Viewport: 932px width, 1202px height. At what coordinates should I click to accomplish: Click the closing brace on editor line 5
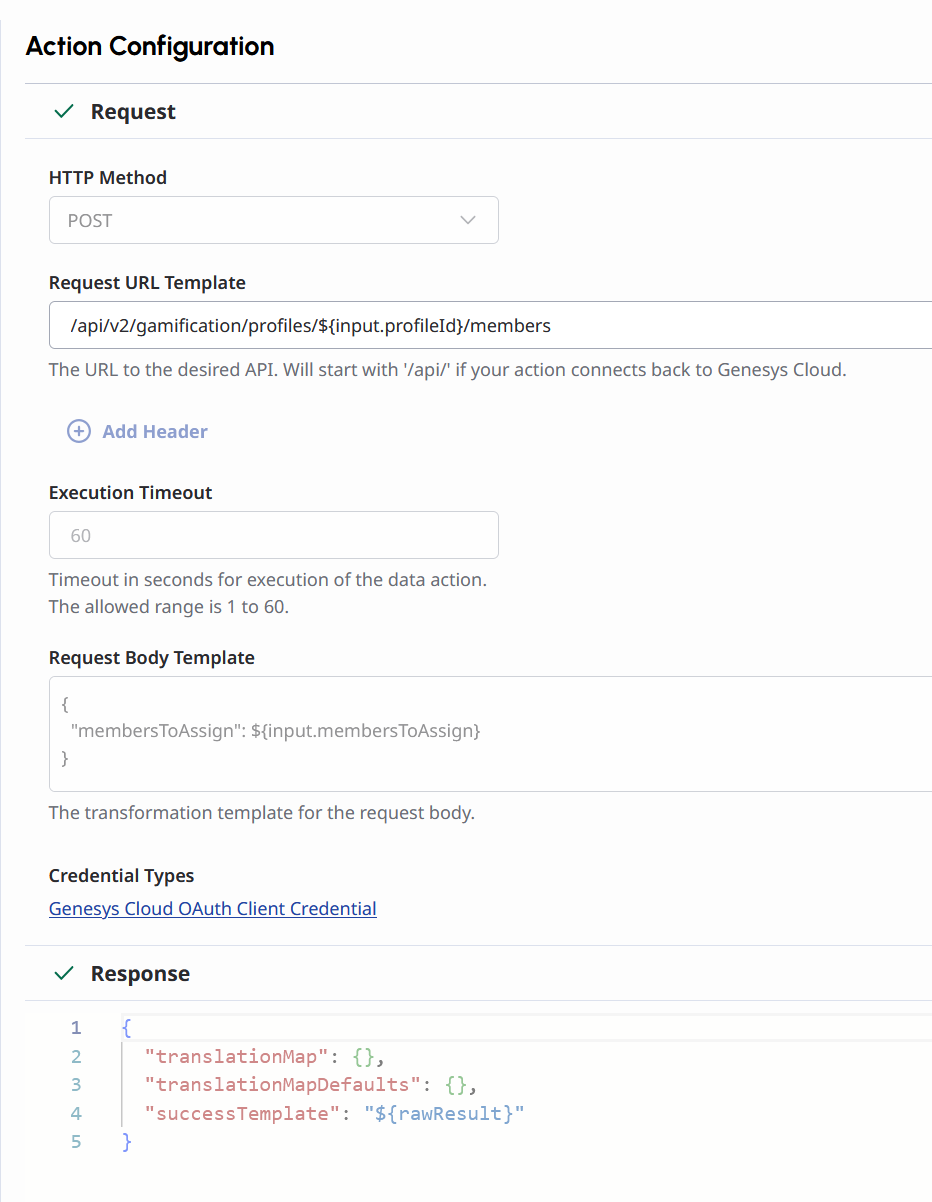point(126,1141)
